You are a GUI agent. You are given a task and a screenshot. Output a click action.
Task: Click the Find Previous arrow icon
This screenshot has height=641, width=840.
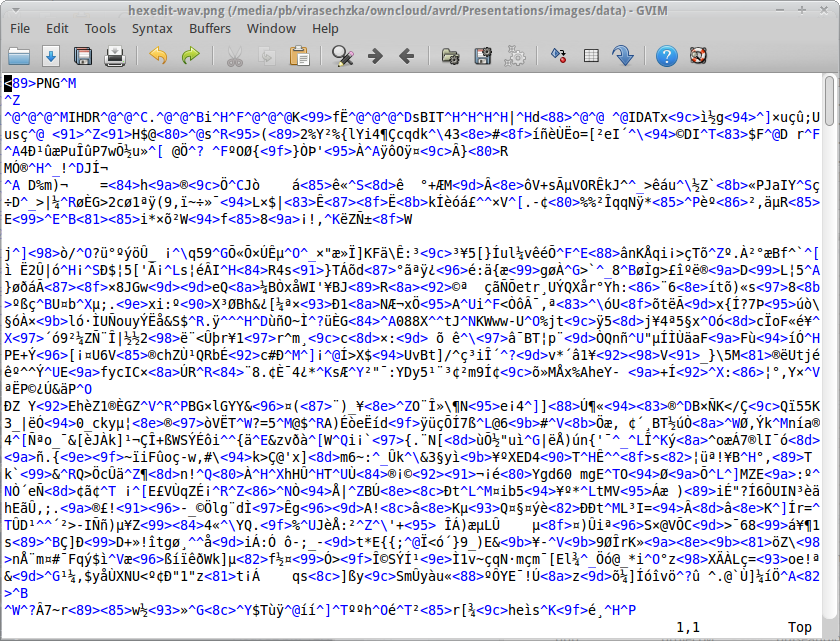407,56
